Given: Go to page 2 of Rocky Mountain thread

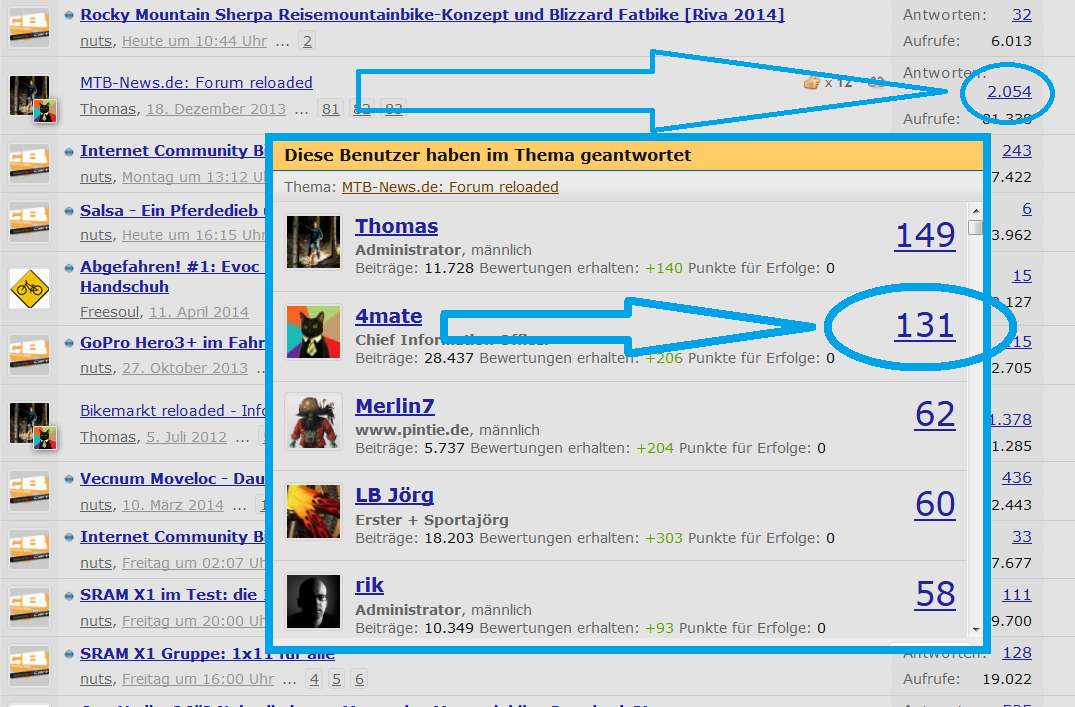Looking at the screenshot, I should [x=306, y=41].
